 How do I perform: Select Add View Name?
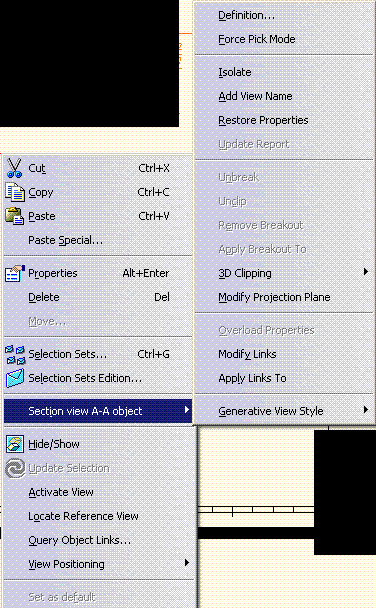(x=255, y=96)
